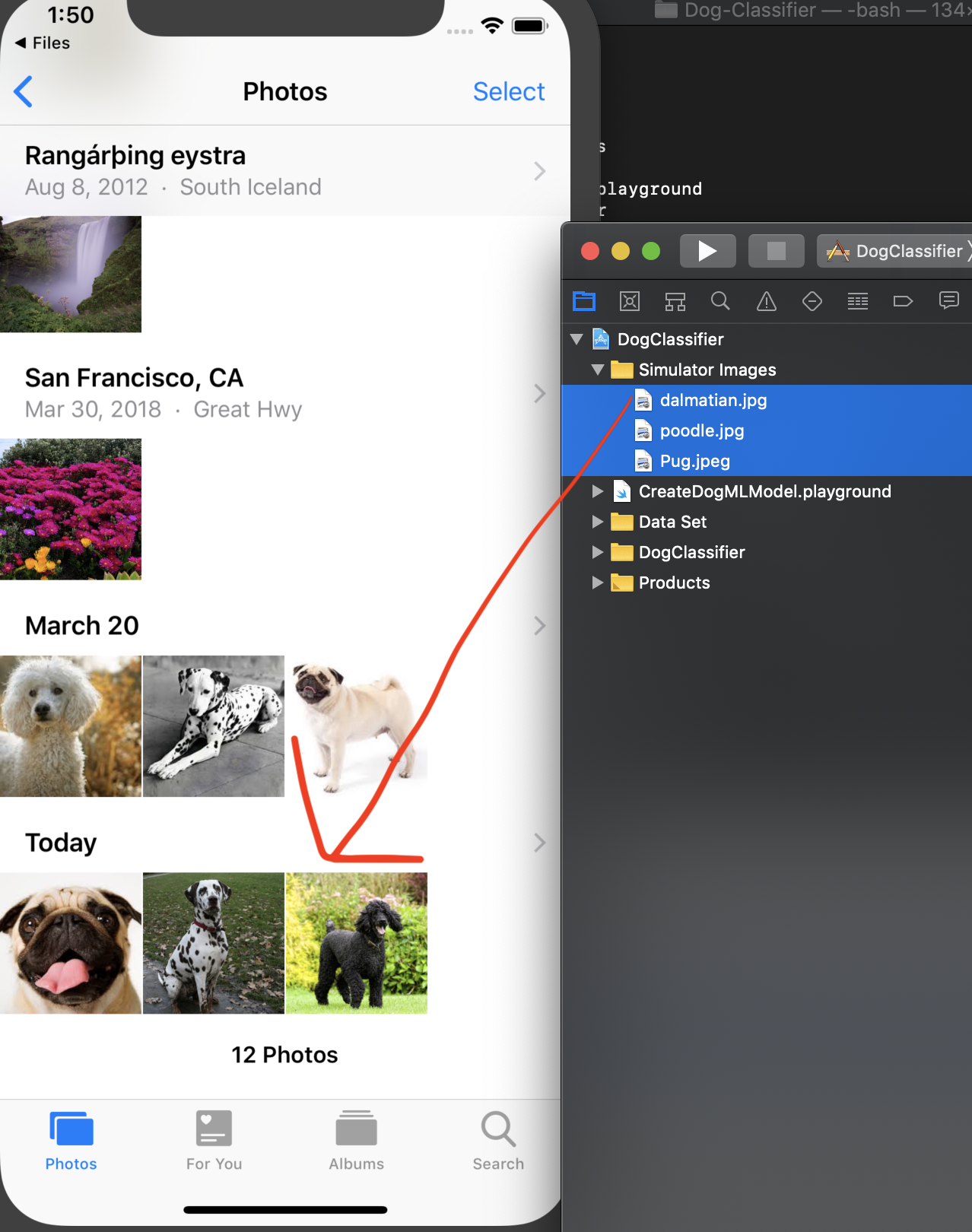The height and width of the screenshot is (1232, 972).
Task: Open the Report navigator icon
Action: pos(948,301)
